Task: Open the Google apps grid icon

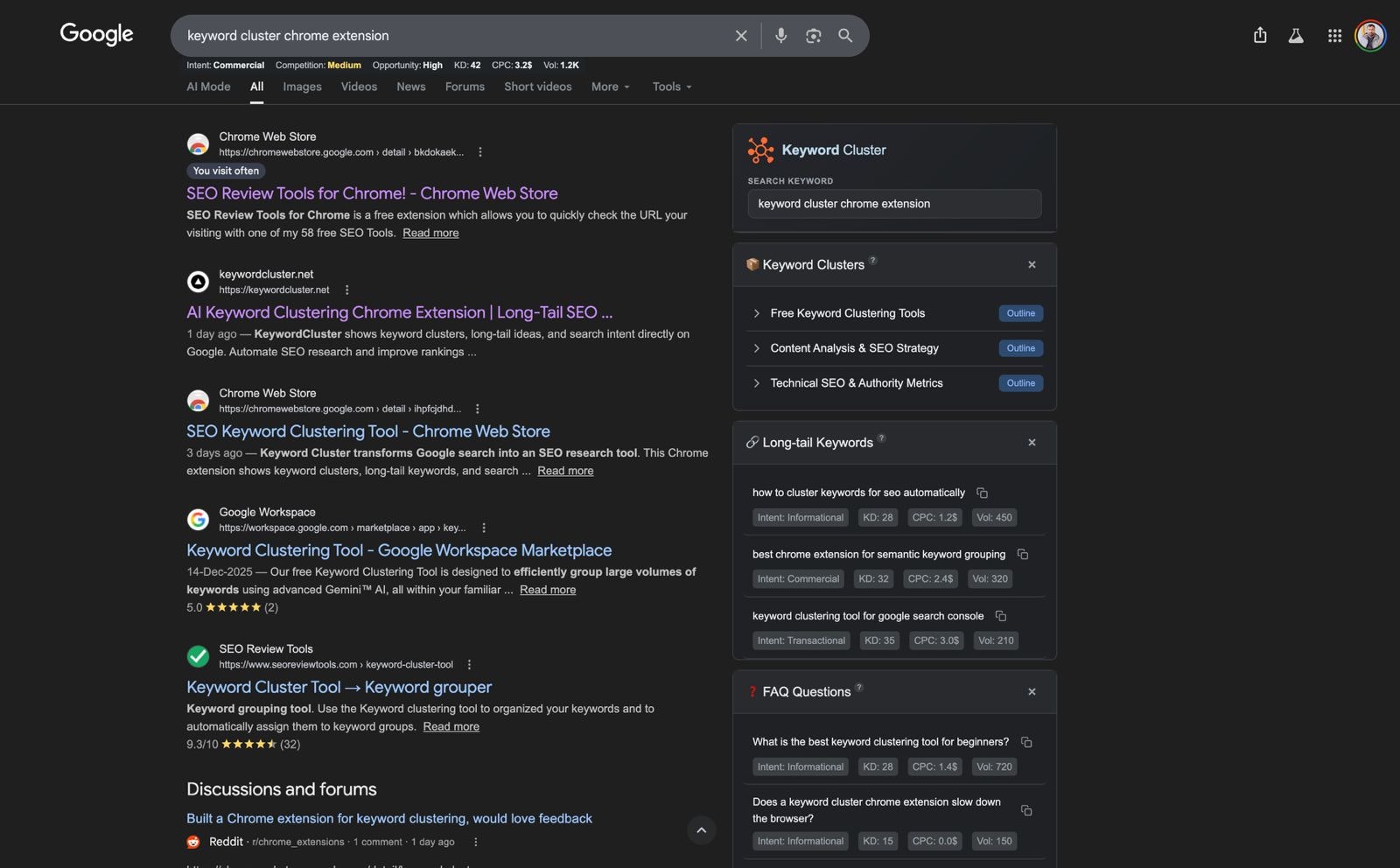Action: pyautogui.click(x=1333, y=36)
